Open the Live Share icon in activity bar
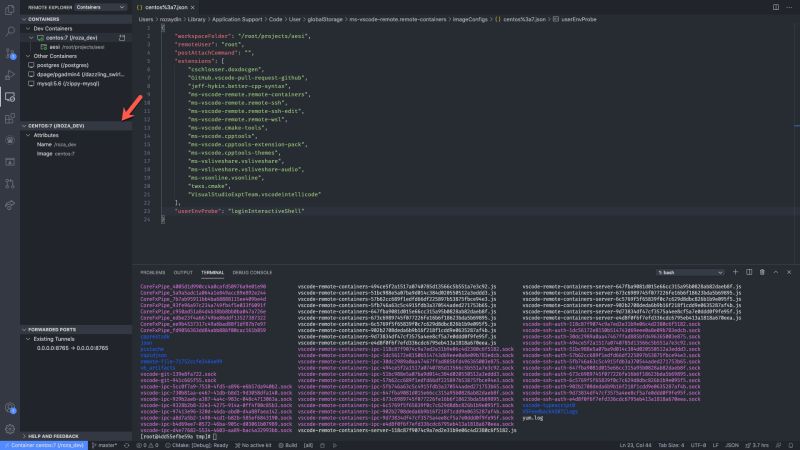The image size is (800, 450). [x=10, y=205]
